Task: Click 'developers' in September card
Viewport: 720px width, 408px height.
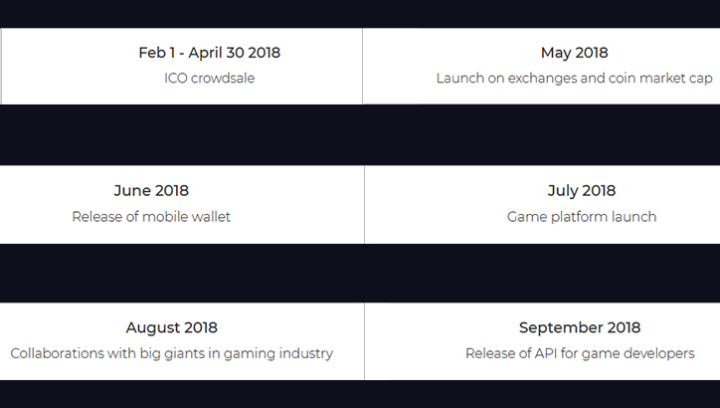Action: pos(658,354)
